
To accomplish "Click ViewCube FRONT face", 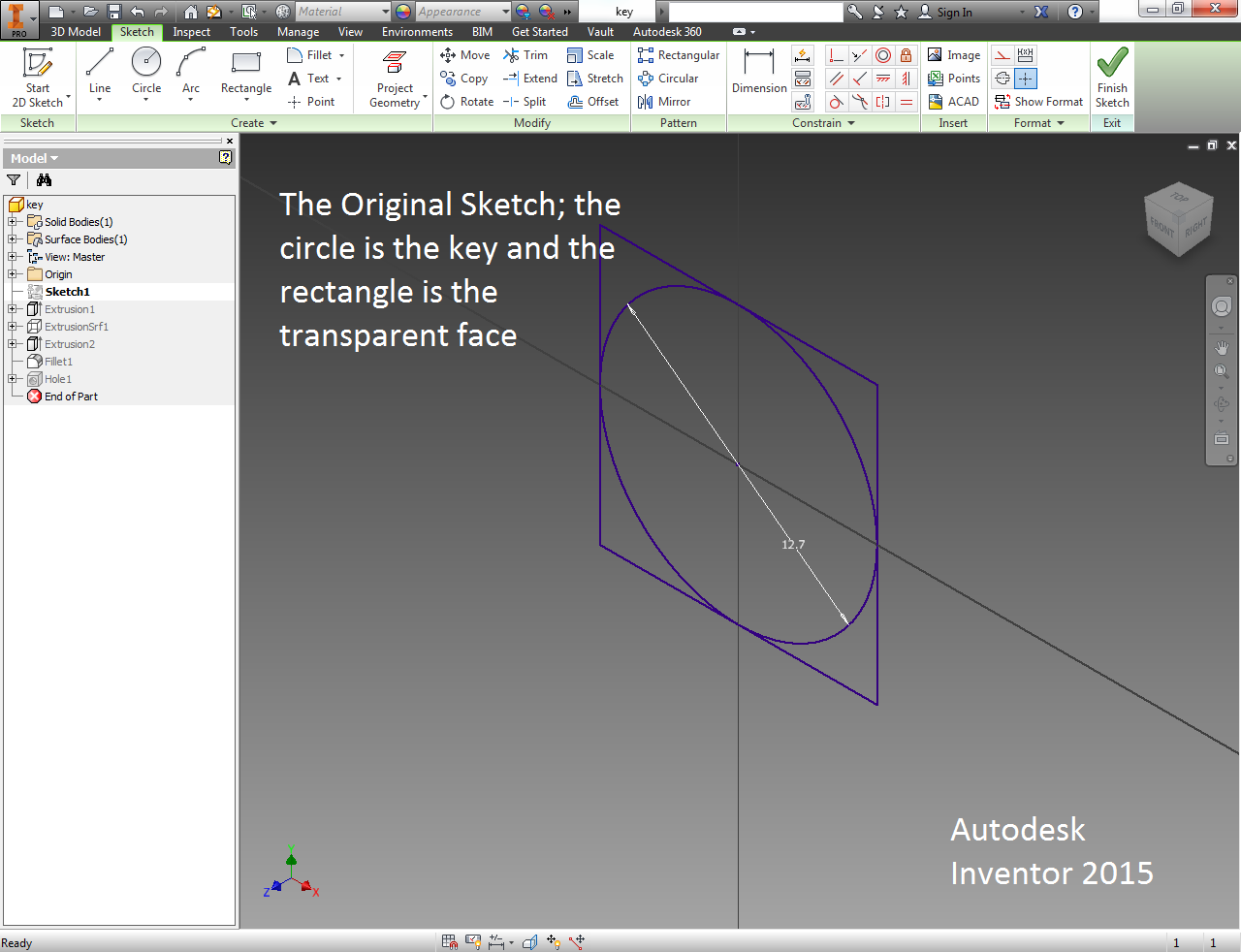I will [x=1161, y=226].
